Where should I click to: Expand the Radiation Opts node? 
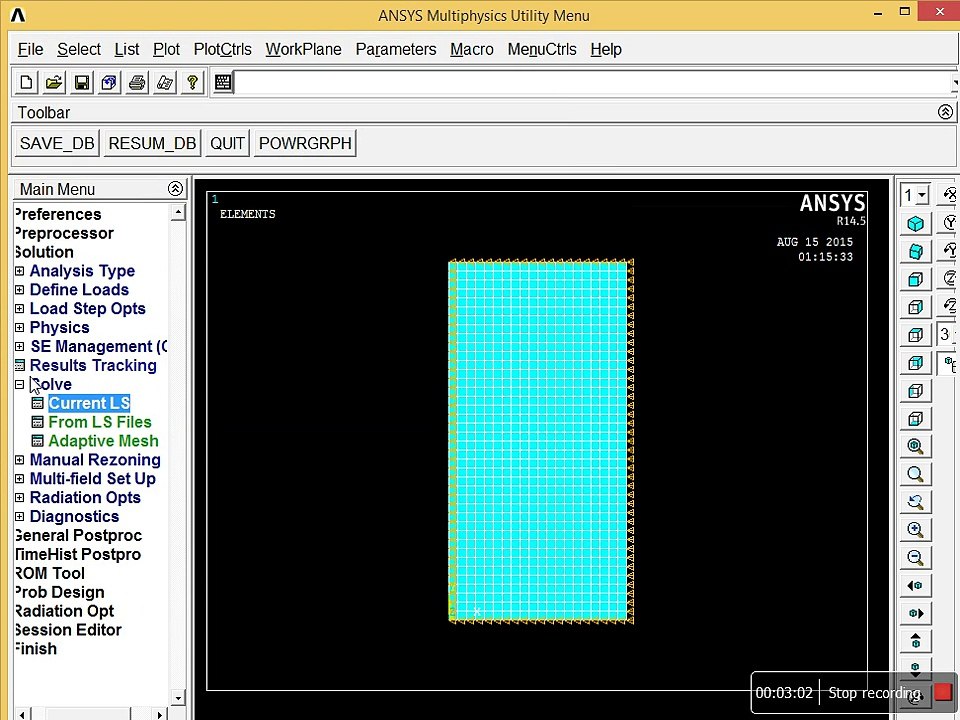tap(20, 498)
